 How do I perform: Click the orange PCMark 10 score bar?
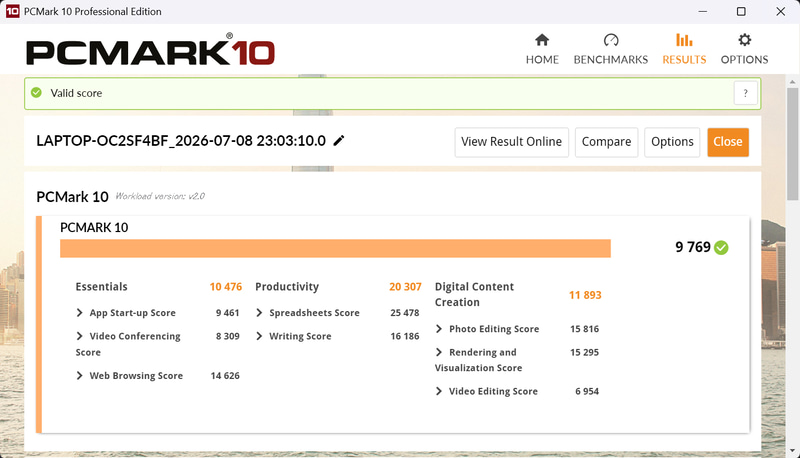(335, 248)
